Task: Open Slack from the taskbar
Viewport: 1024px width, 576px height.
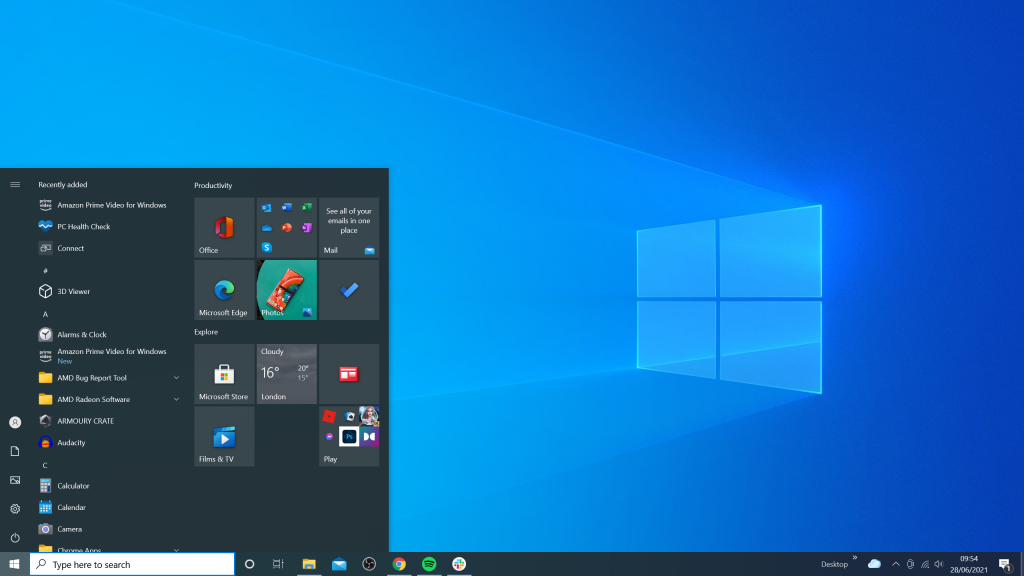Action: point(459,564)
